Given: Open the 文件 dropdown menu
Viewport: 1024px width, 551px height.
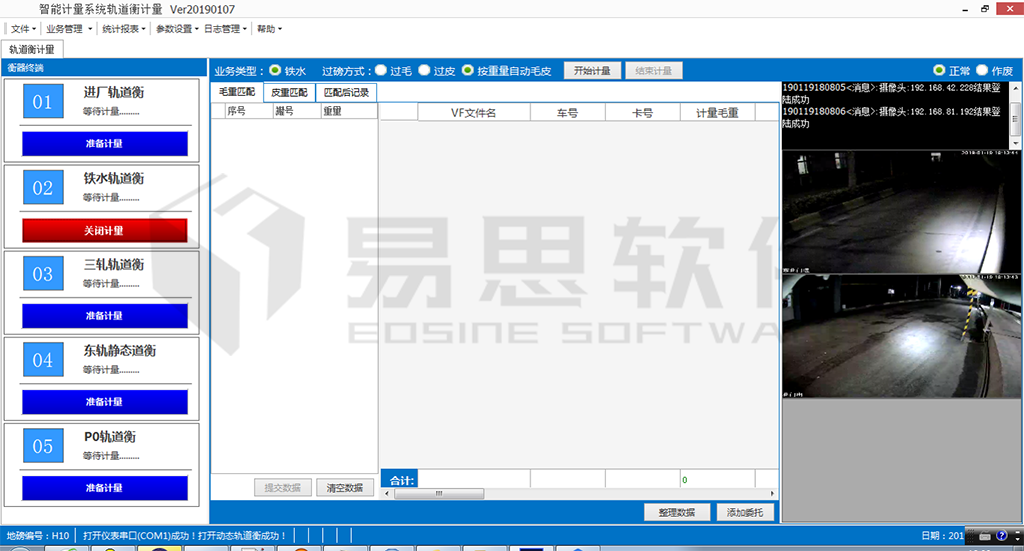Looking at the screenshot, I should (x=23, y=29).
